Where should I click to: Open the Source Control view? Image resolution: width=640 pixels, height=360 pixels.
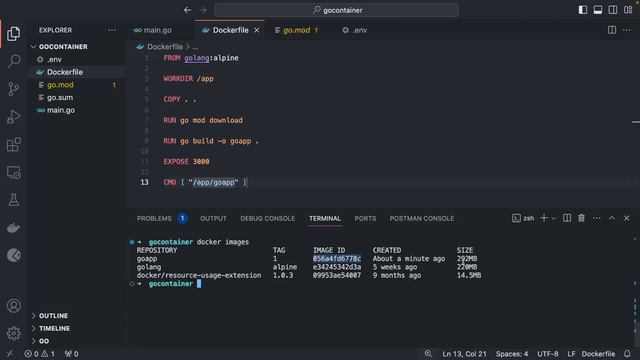(x=13, y=89)
